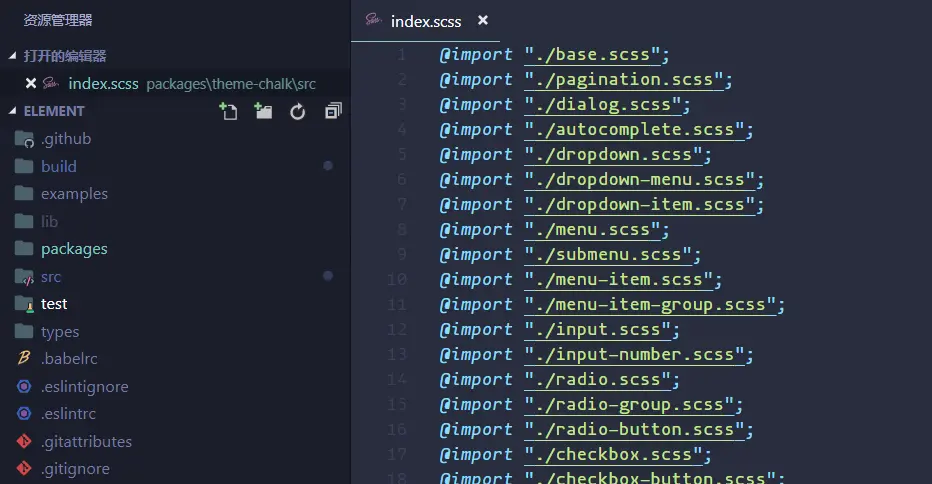Select index.scss in open editors list
The width and height of the screenshot is (932, 484).
(175, 83)
